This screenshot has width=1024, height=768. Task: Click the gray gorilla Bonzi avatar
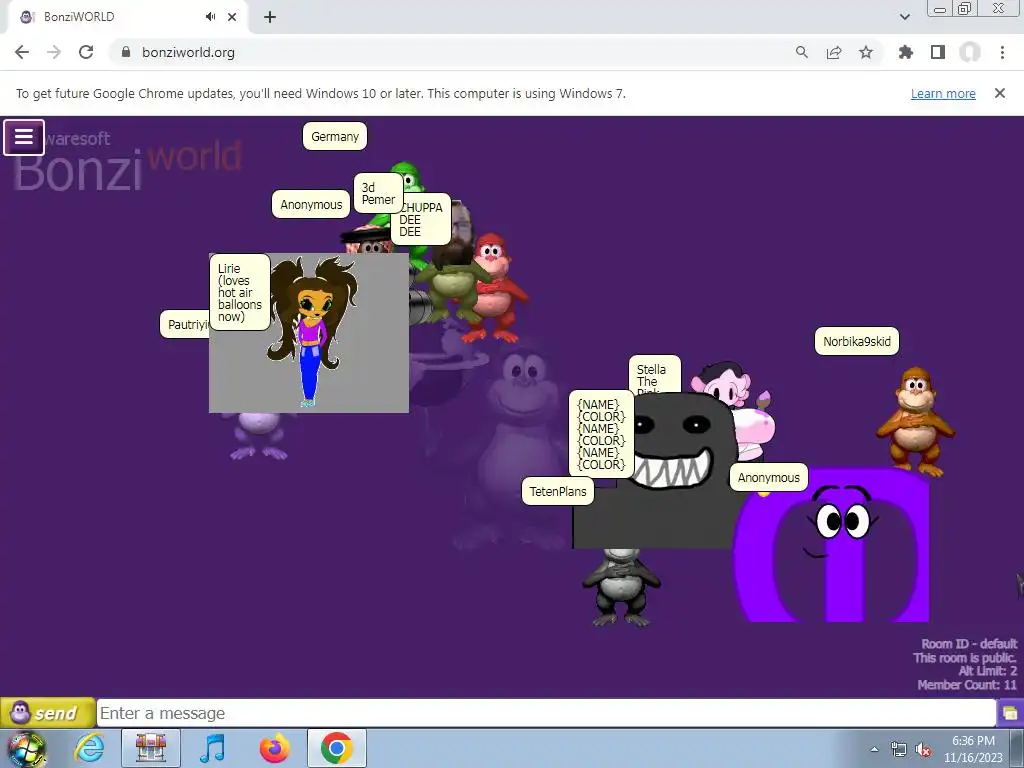pos(621,588)
